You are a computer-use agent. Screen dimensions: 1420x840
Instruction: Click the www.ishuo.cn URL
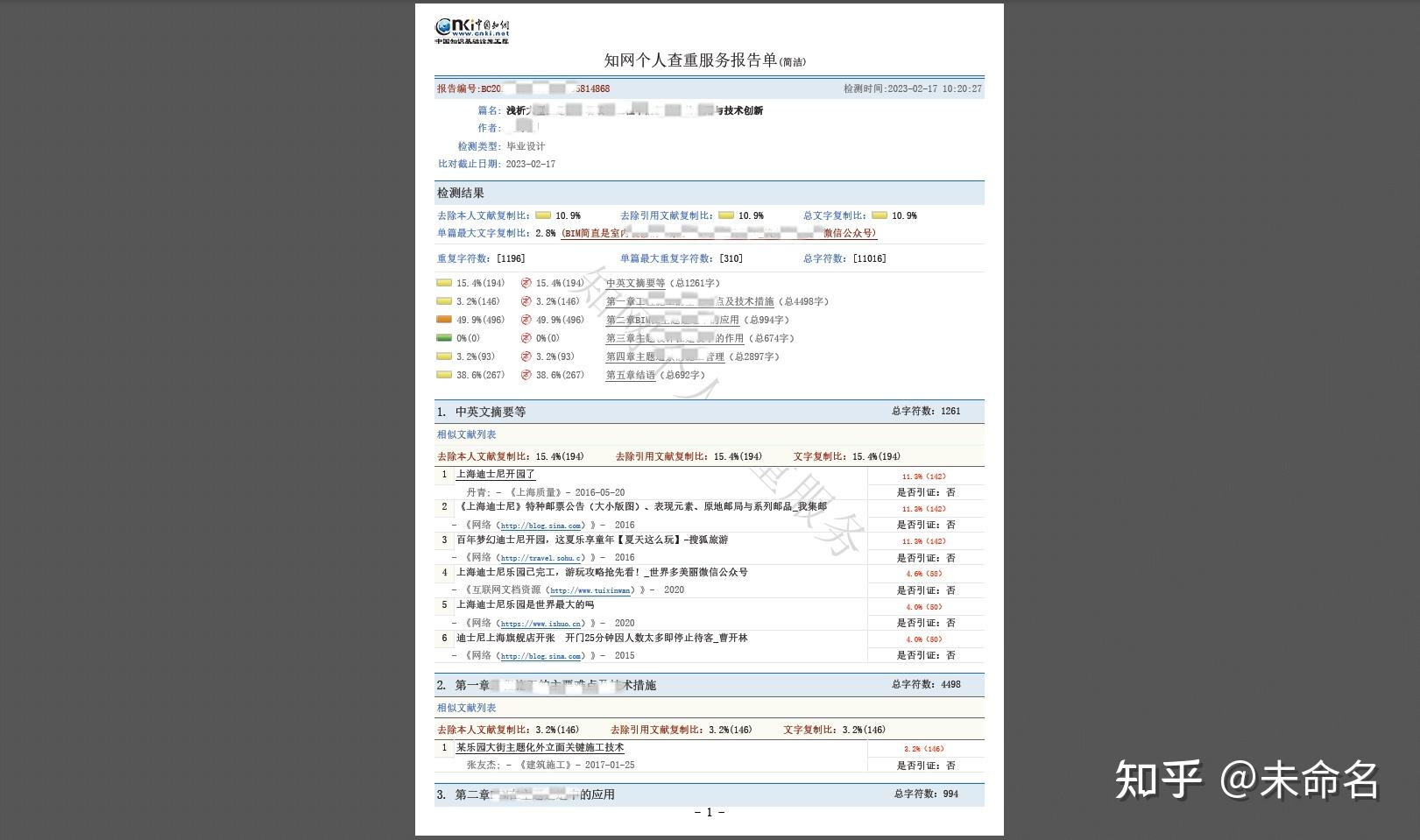pyautogui.click(x=542, y=624)
